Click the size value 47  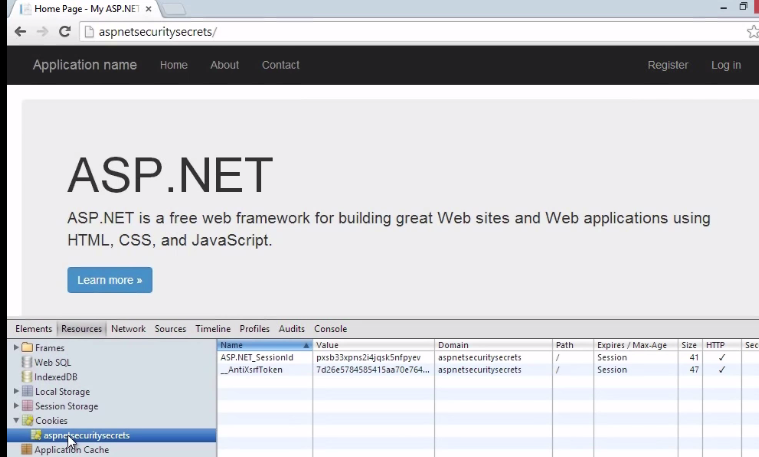[694, 369]
